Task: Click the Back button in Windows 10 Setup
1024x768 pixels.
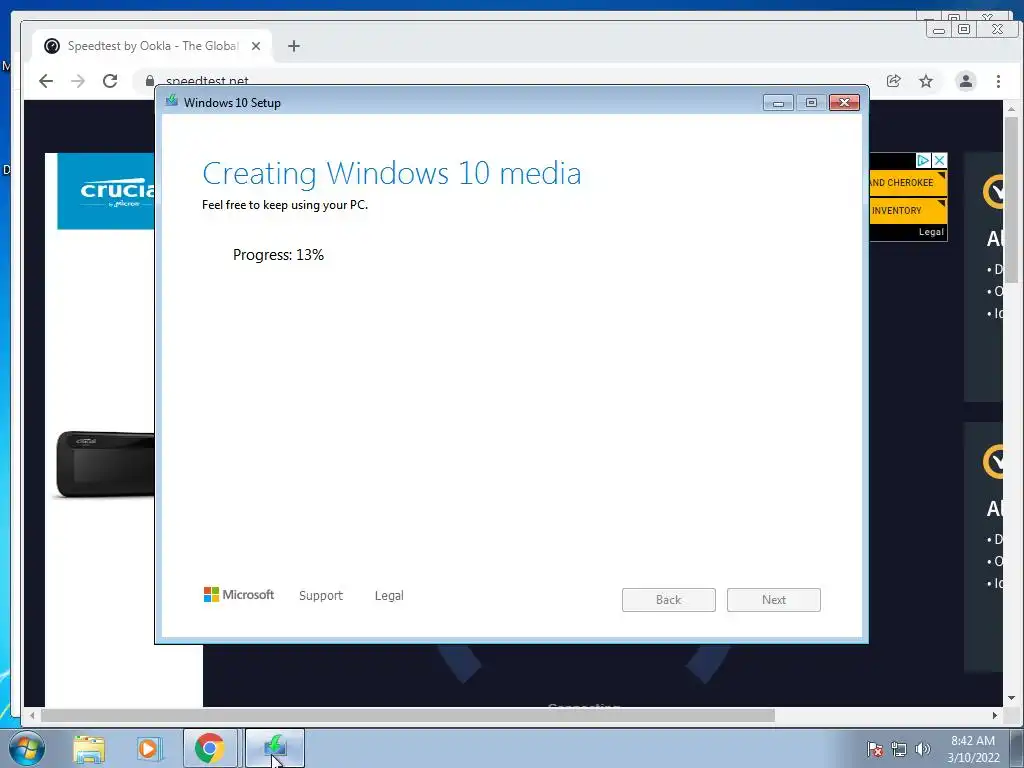Action: [668, 600]
